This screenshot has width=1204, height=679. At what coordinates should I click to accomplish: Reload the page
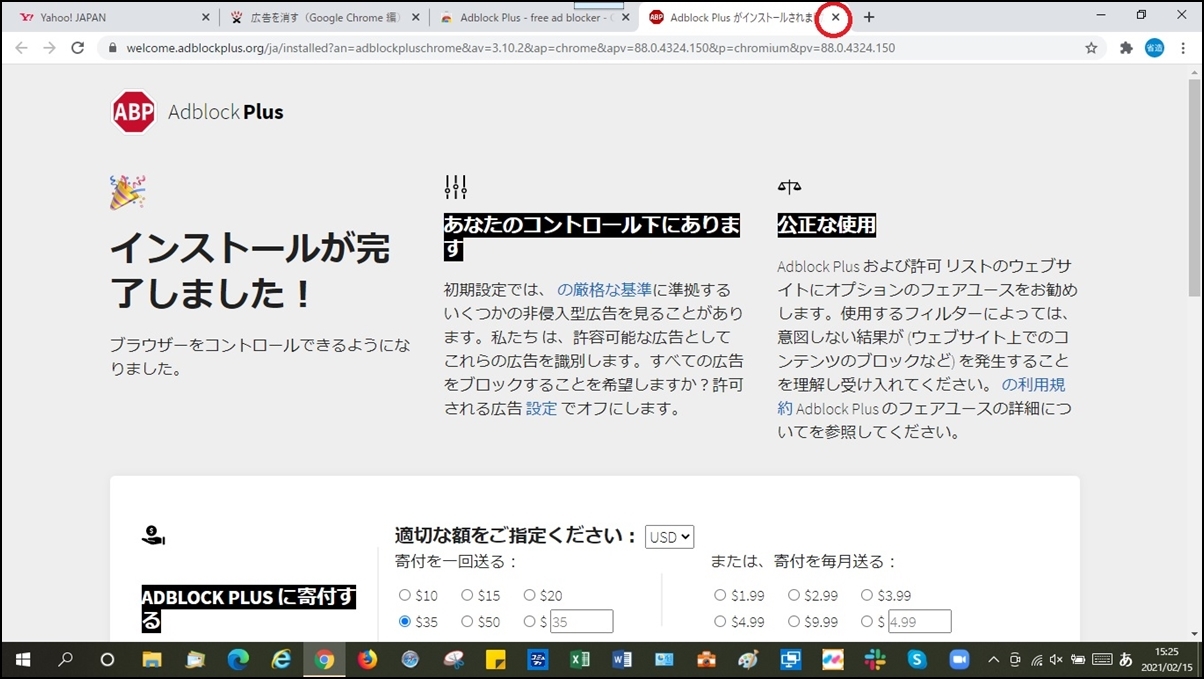[77, 48]
